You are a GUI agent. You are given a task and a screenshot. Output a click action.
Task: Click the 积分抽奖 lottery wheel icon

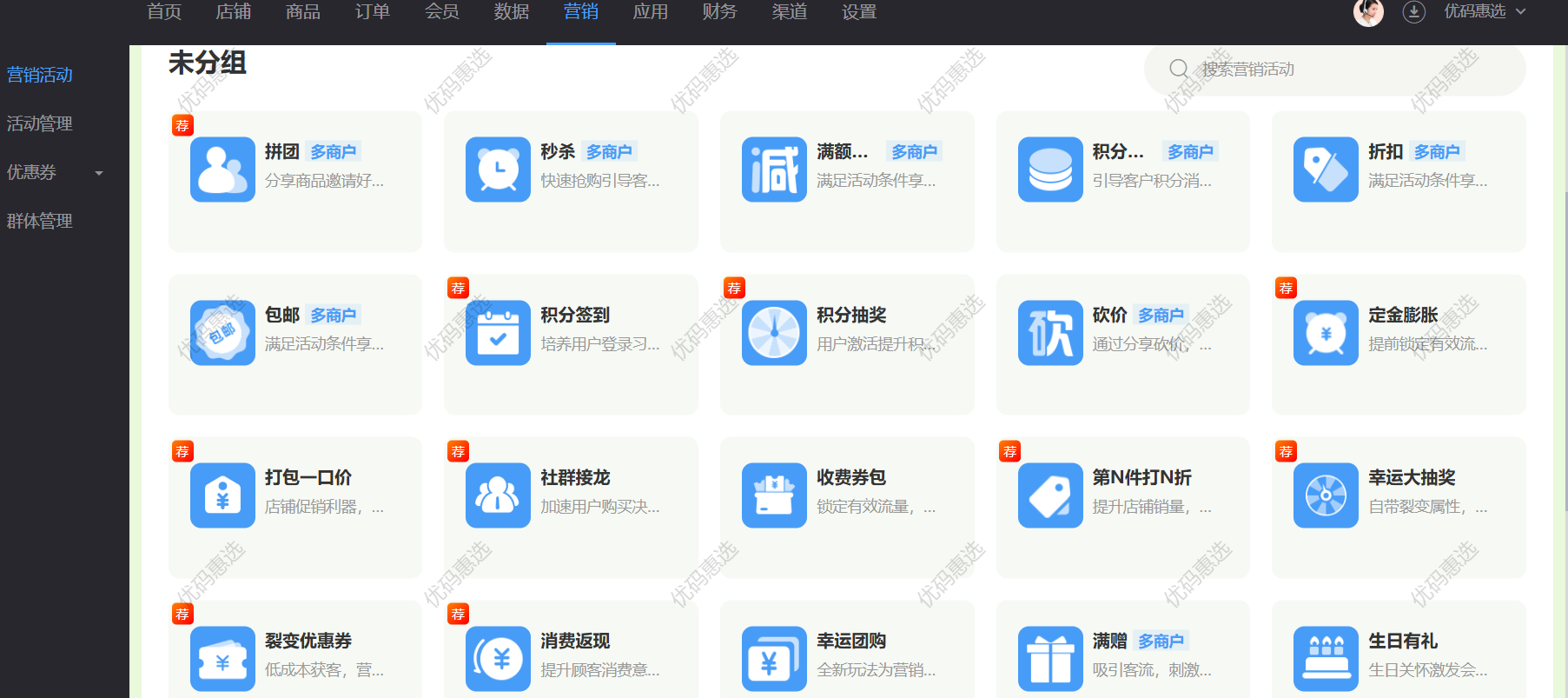point(774,333)
